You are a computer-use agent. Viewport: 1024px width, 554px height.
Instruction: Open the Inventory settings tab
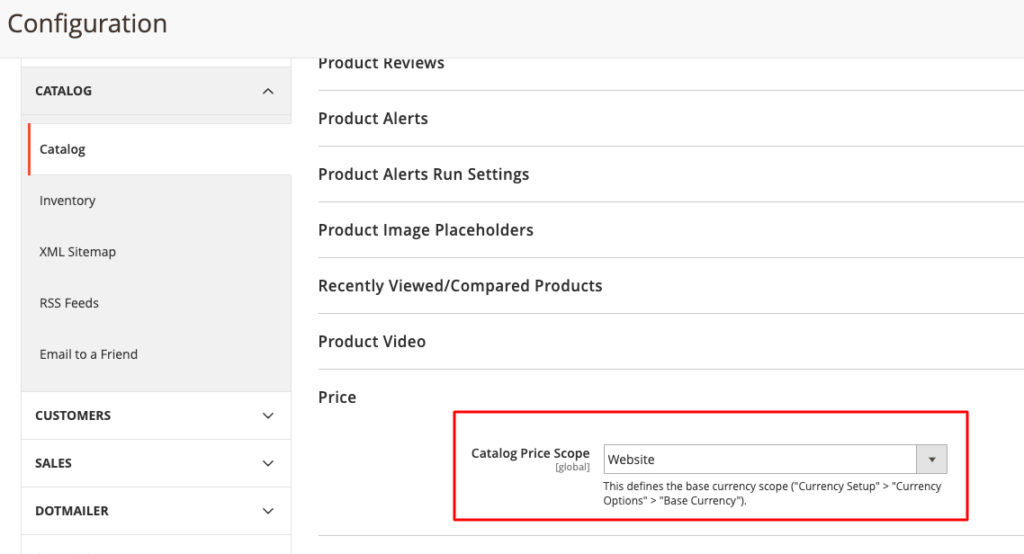tap(67, 201)
